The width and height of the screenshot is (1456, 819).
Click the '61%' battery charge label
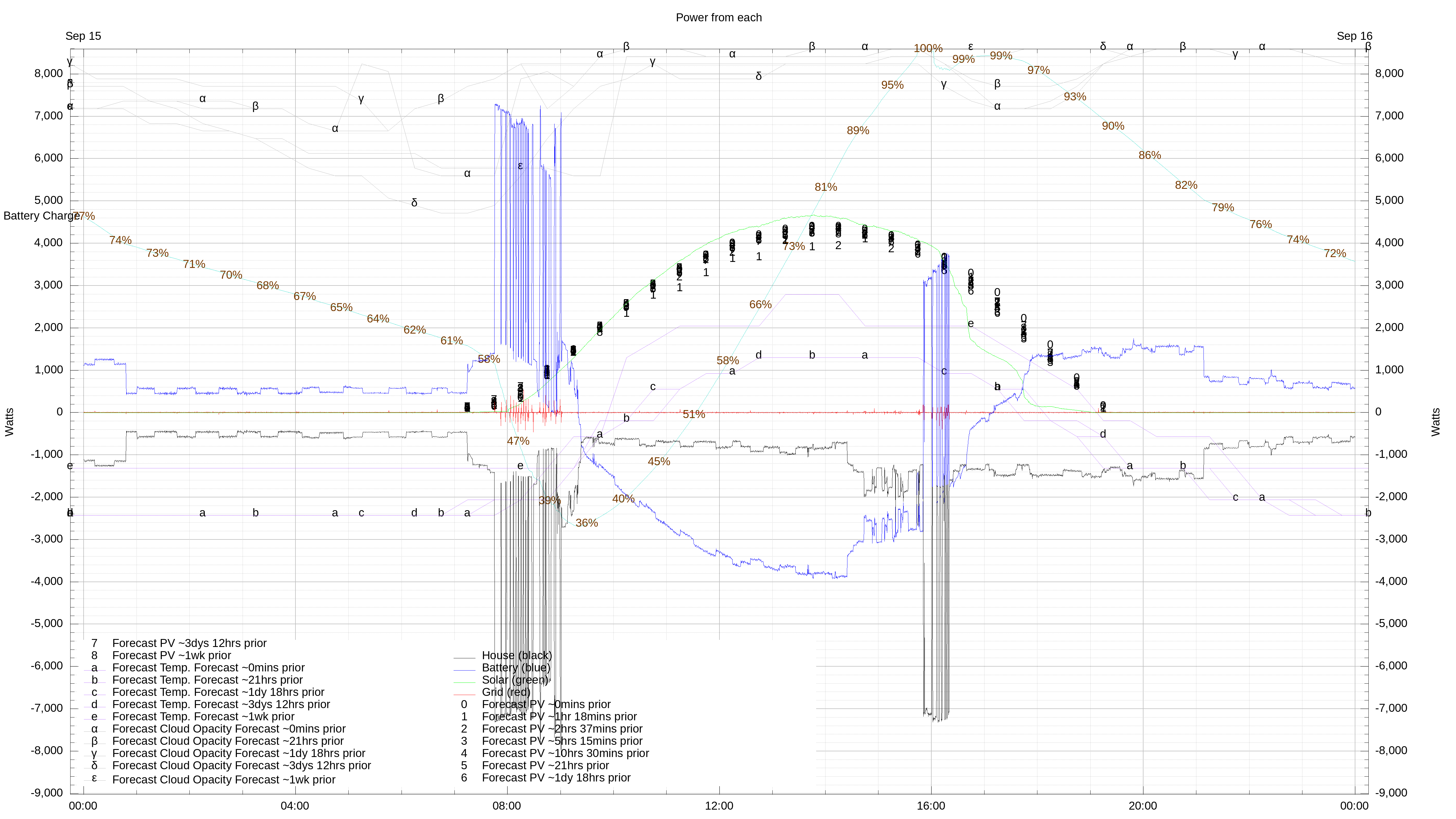pyautogui.click(x=452, y=341)
